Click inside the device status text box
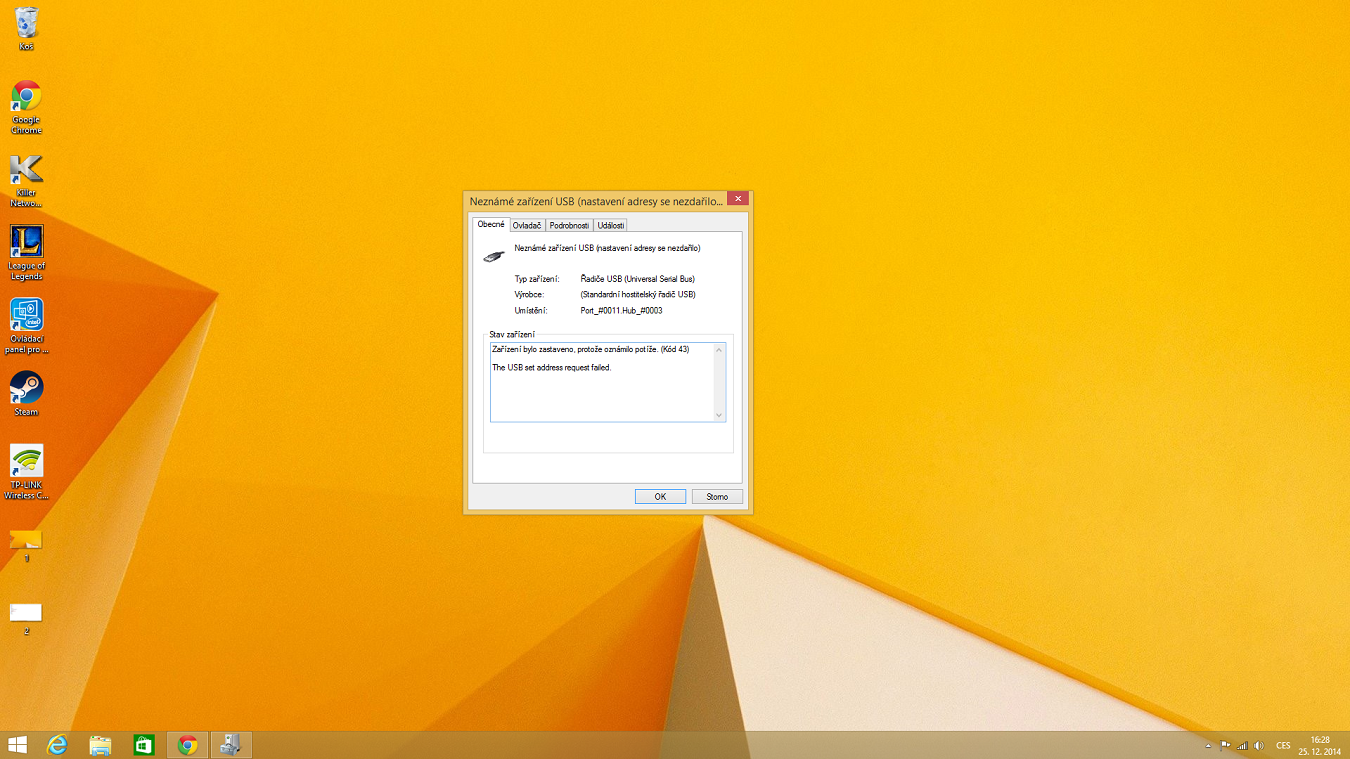 tap(608, 382)
